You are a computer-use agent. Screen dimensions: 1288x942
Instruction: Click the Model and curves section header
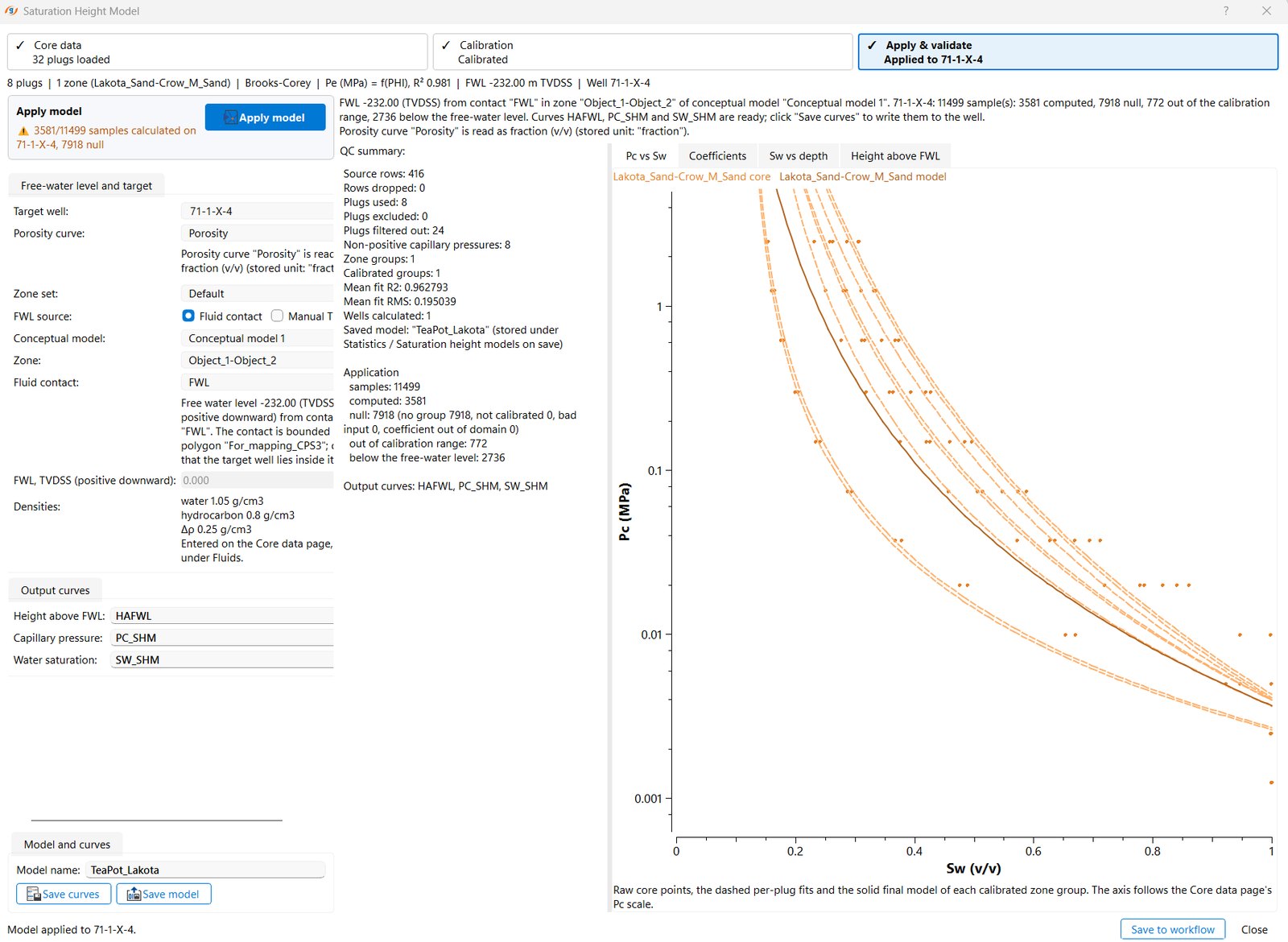point(67,845)
